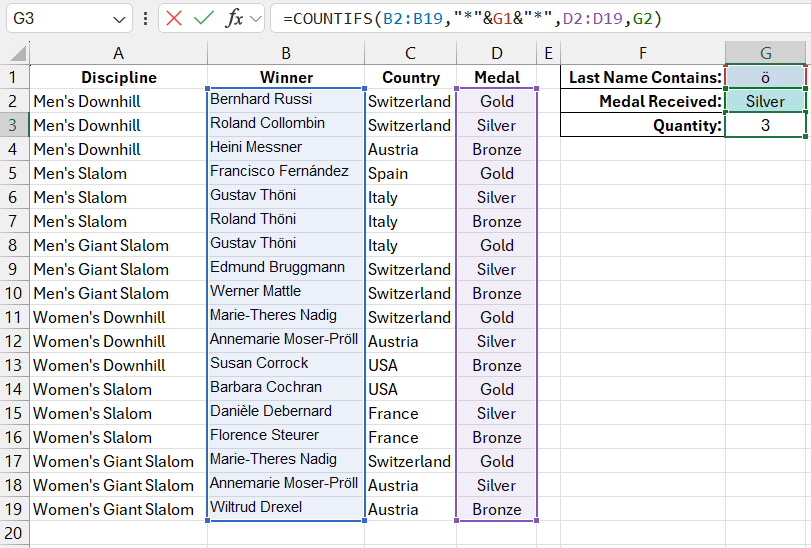811x548 pixels.
Task: Select the cell with Barbara Cochran
Action: tap(286, 389)
